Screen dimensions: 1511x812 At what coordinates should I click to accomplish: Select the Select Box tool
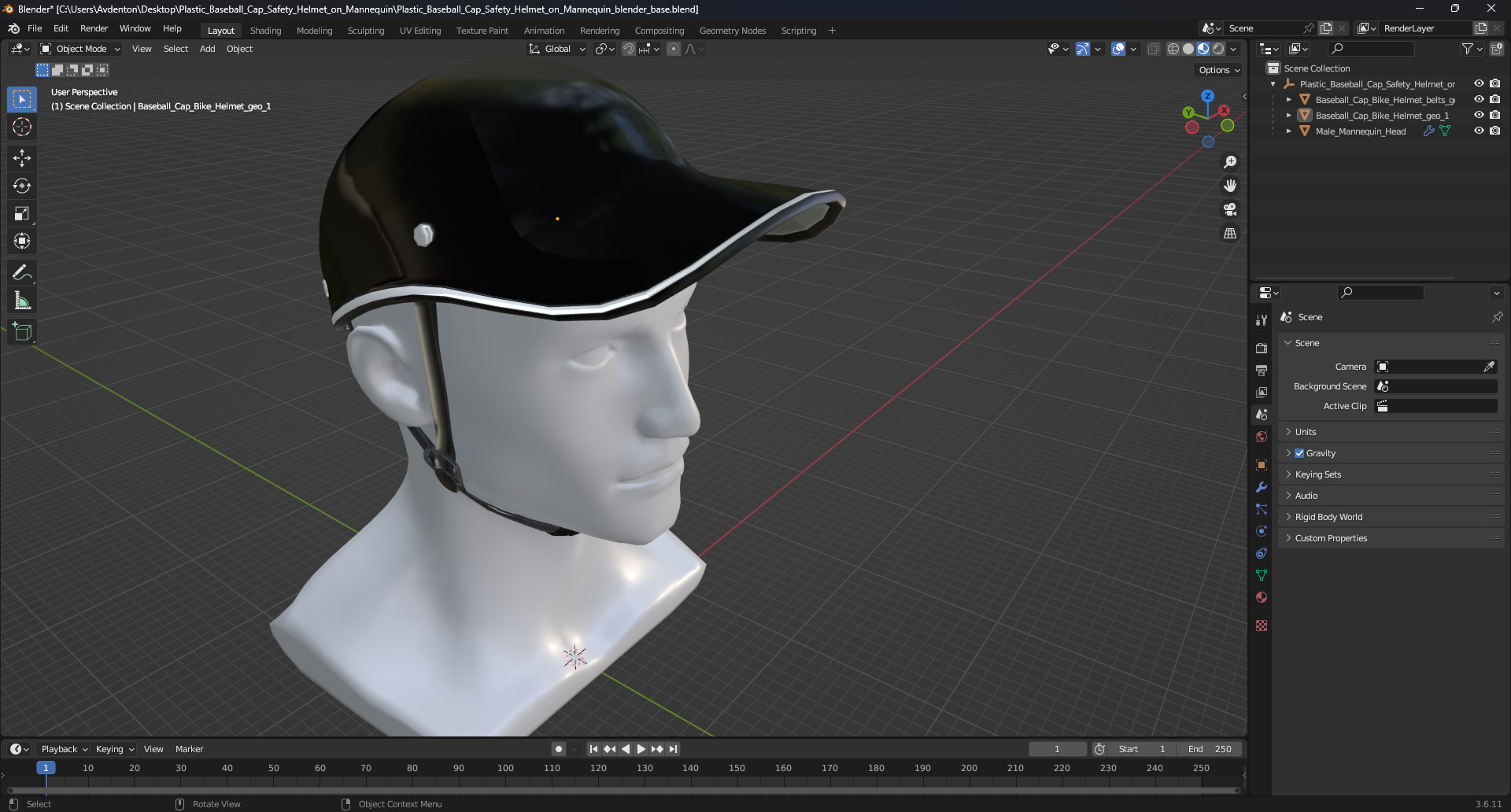[x=22, y=99]
